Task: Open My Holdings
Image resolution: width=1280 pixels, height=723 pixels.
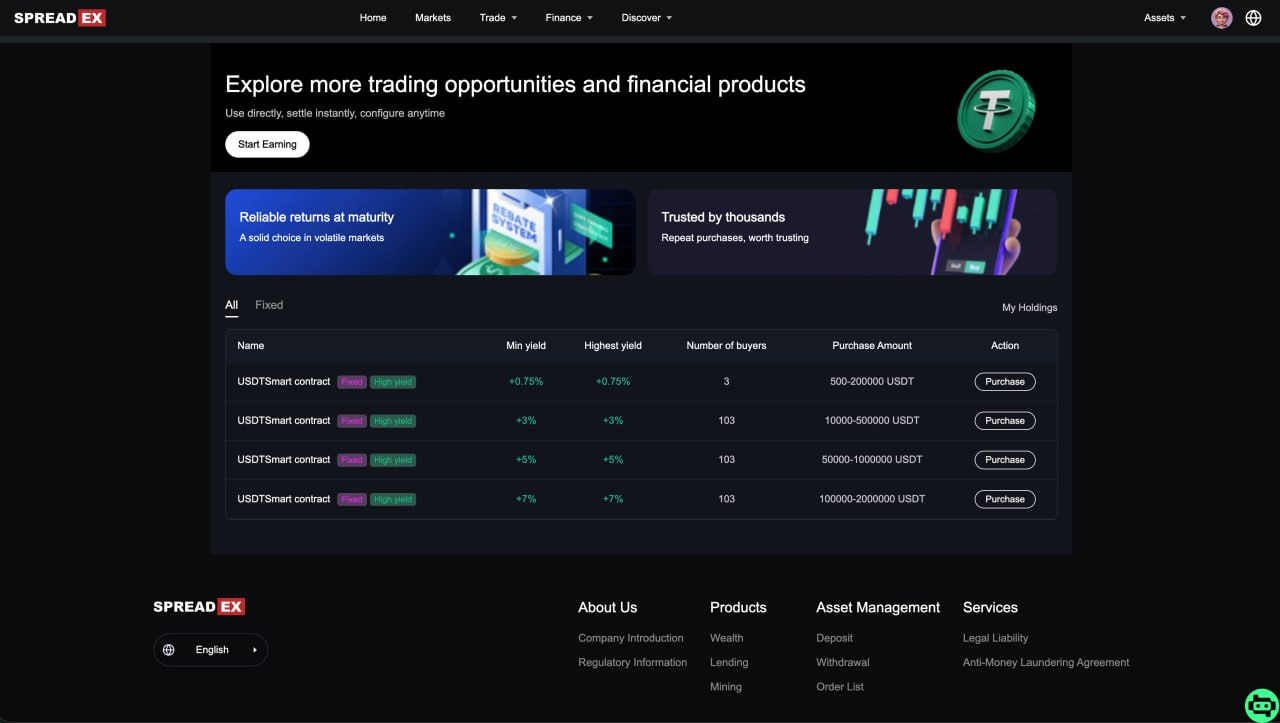Action: pos(1029,308)
